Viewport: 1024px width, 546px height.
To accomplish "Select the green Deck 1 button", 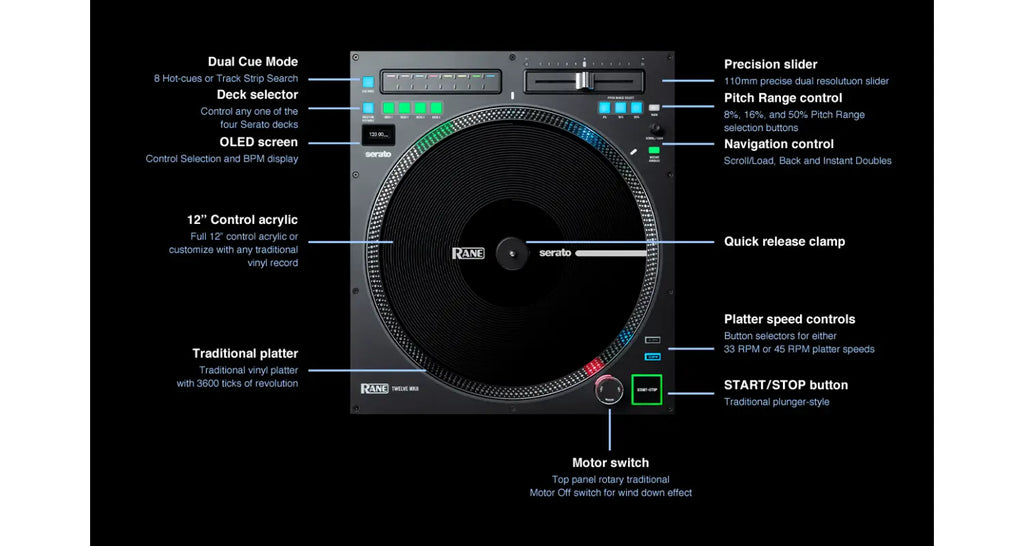I will pos(389,108).
